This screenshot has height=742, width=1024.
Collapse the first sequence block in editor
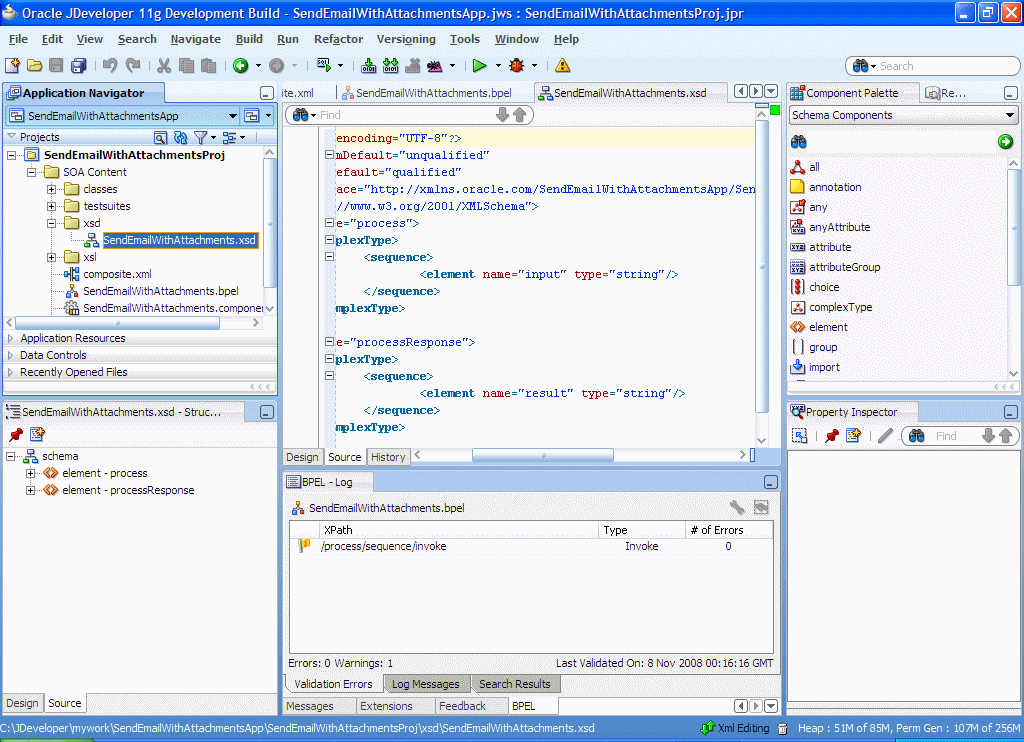[330, 257]
